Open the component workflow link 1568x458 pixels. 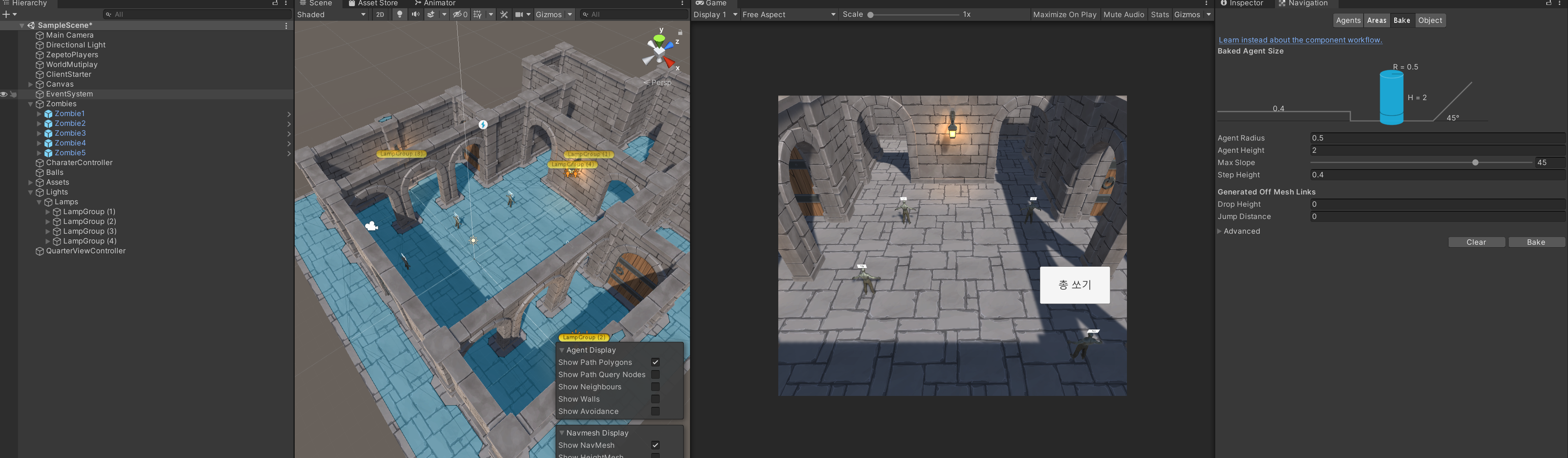tap(1300, 40)
